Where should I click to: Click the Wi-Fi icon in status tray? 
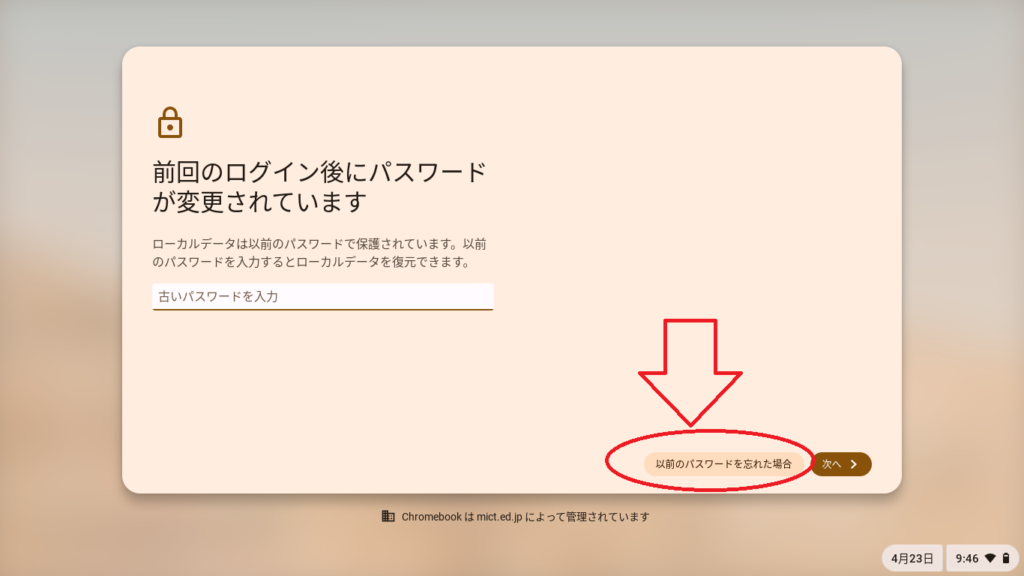pyautogui.click(x=990, y=558)
